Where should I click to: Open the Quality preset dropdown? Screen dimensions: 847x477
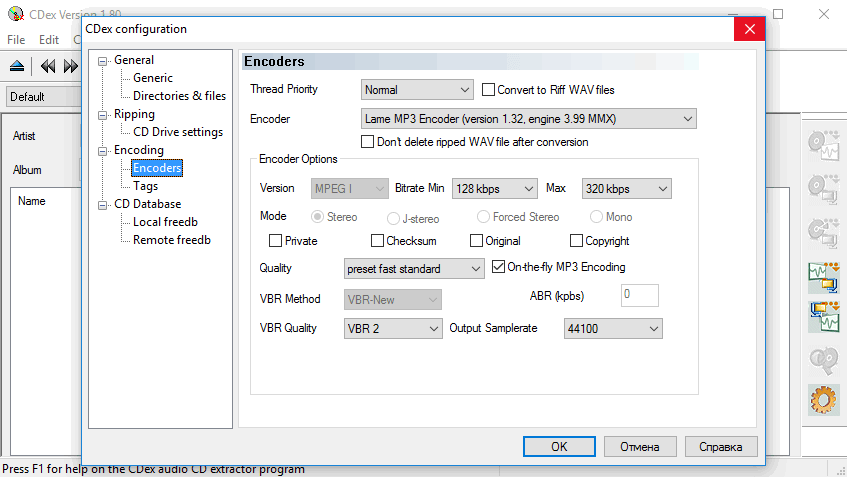click(414, 268)
